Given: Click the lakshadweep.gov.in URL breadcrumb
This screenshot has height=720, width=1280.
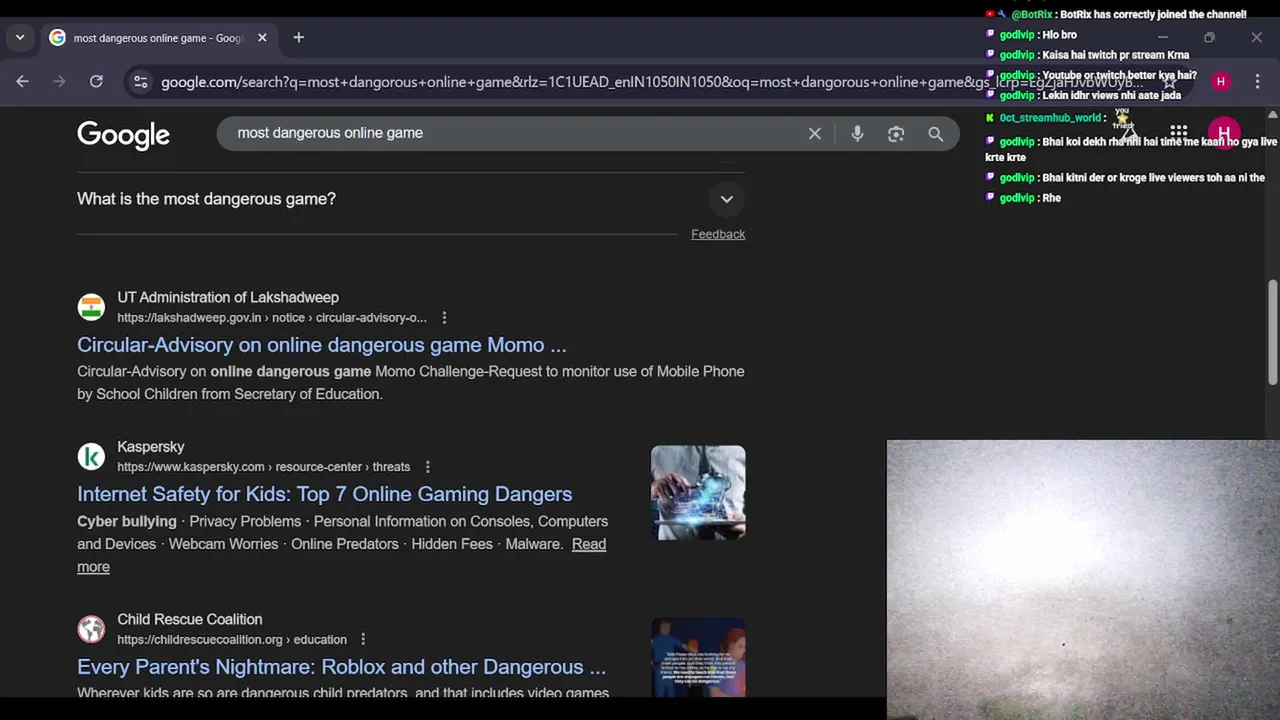Looking at the screenshot, I should [x=272, y=318].
